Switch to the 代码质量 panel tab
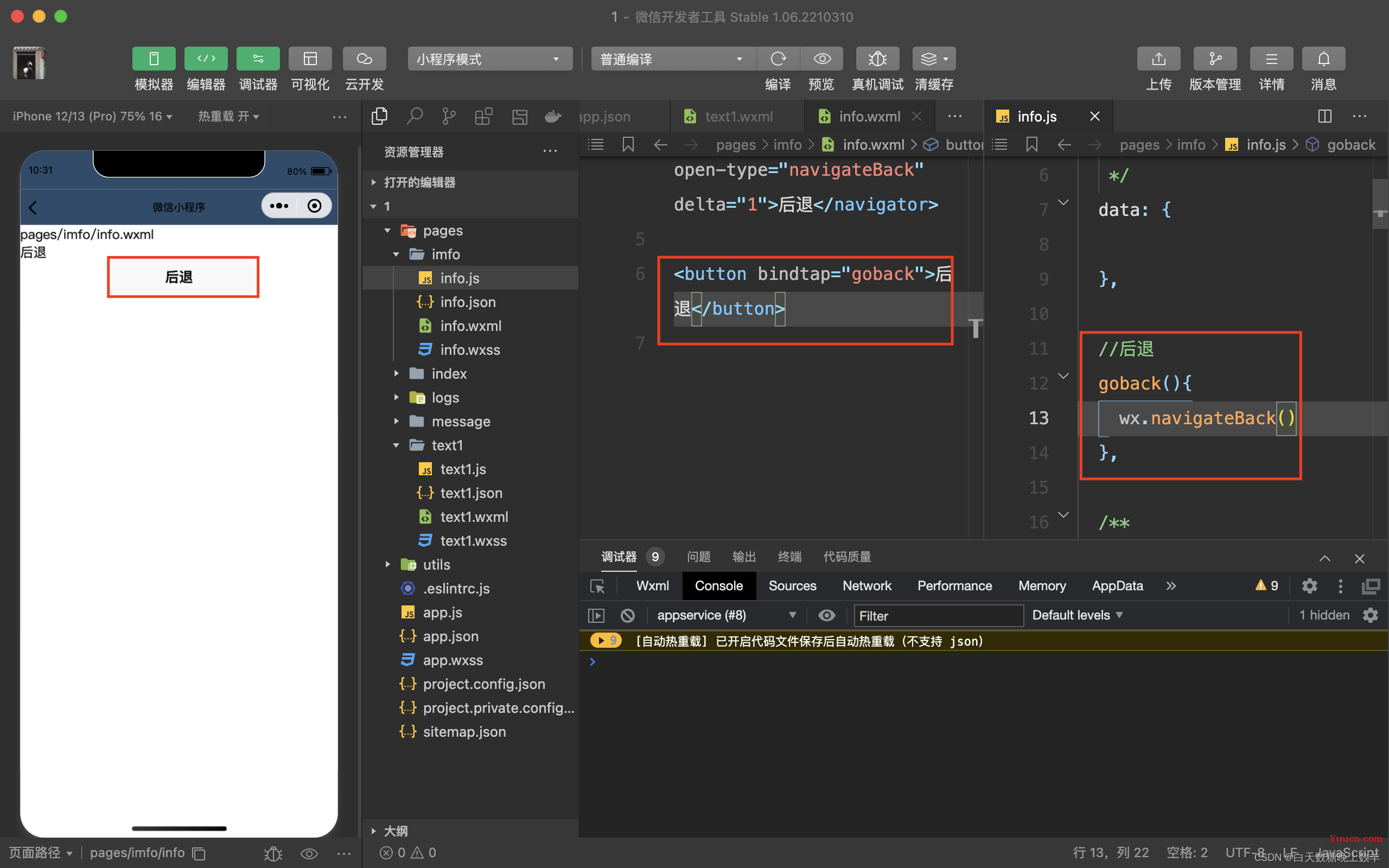1389x868 pixels. [x=847, y=556]
